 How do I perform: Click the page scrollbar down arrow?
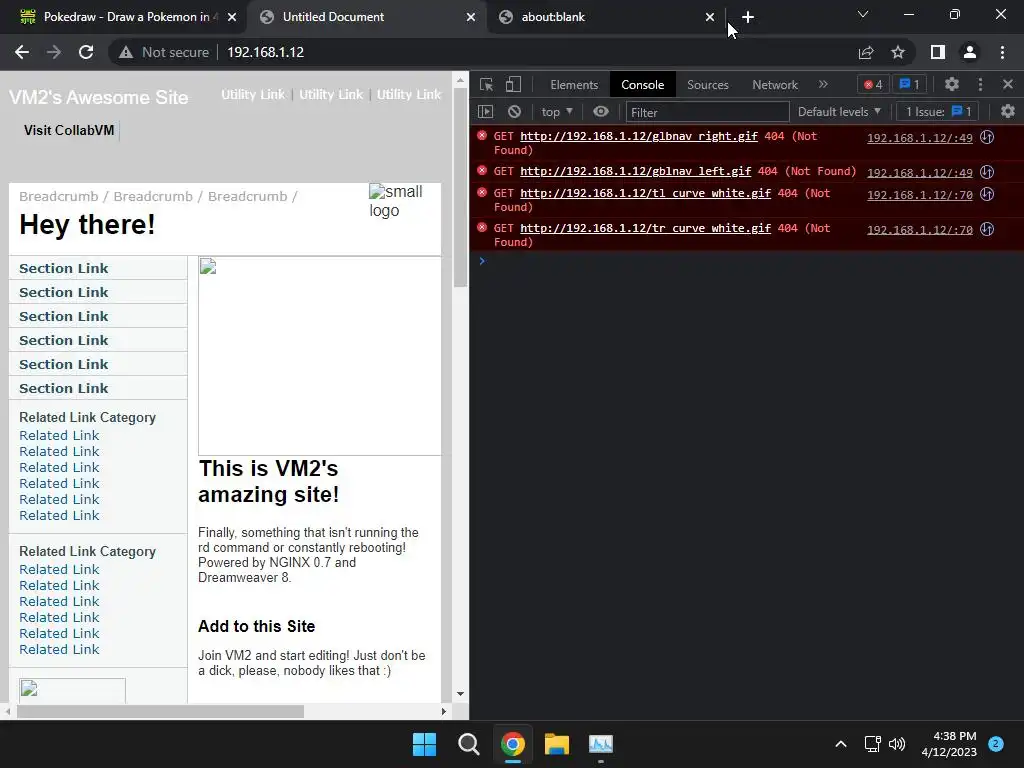coord(460,694)
